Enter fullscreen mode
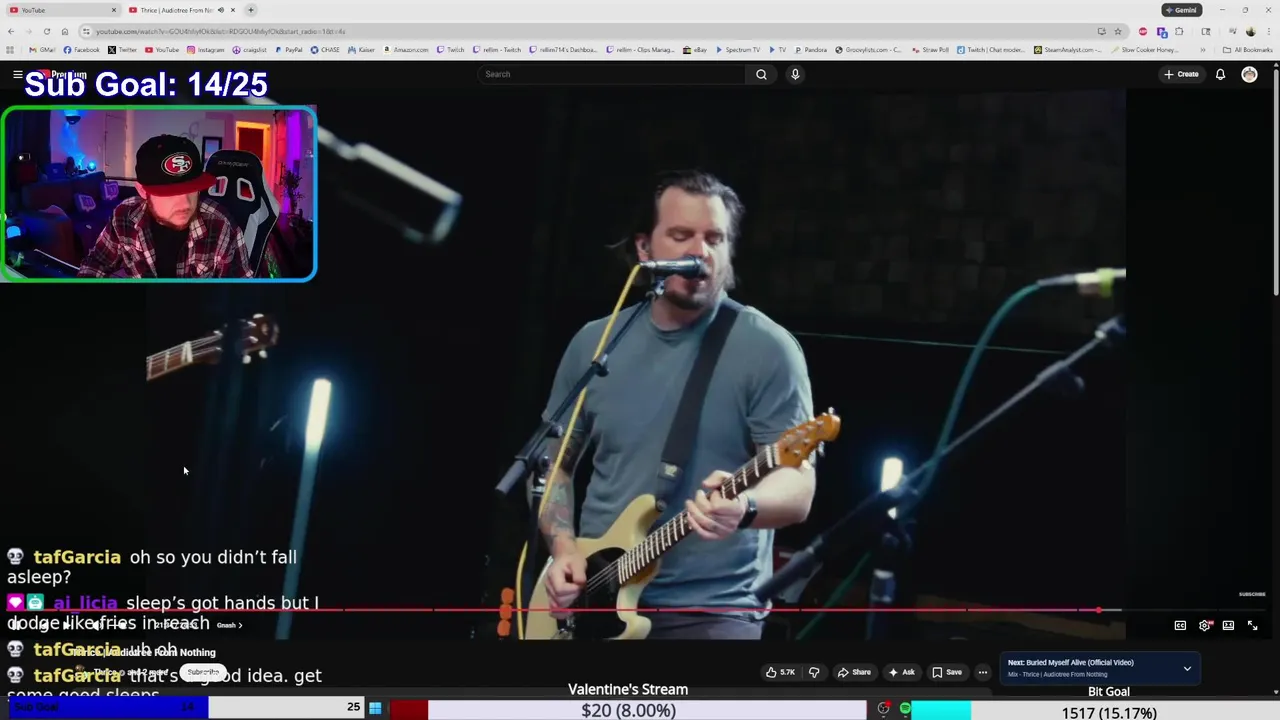The image size is (1280, 720). (1252, 625)
